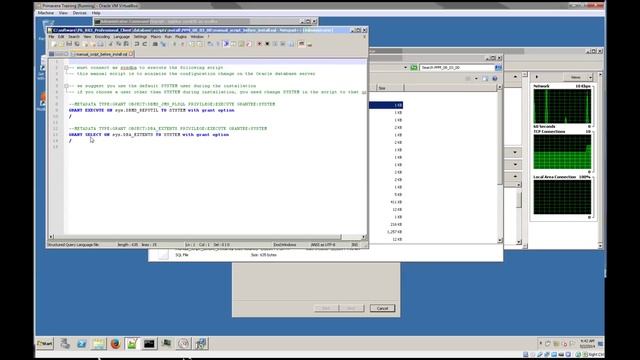Click the green refresh button beside Explorer address bar
This screenshot has height=360, width=640.
coord(414,67)
